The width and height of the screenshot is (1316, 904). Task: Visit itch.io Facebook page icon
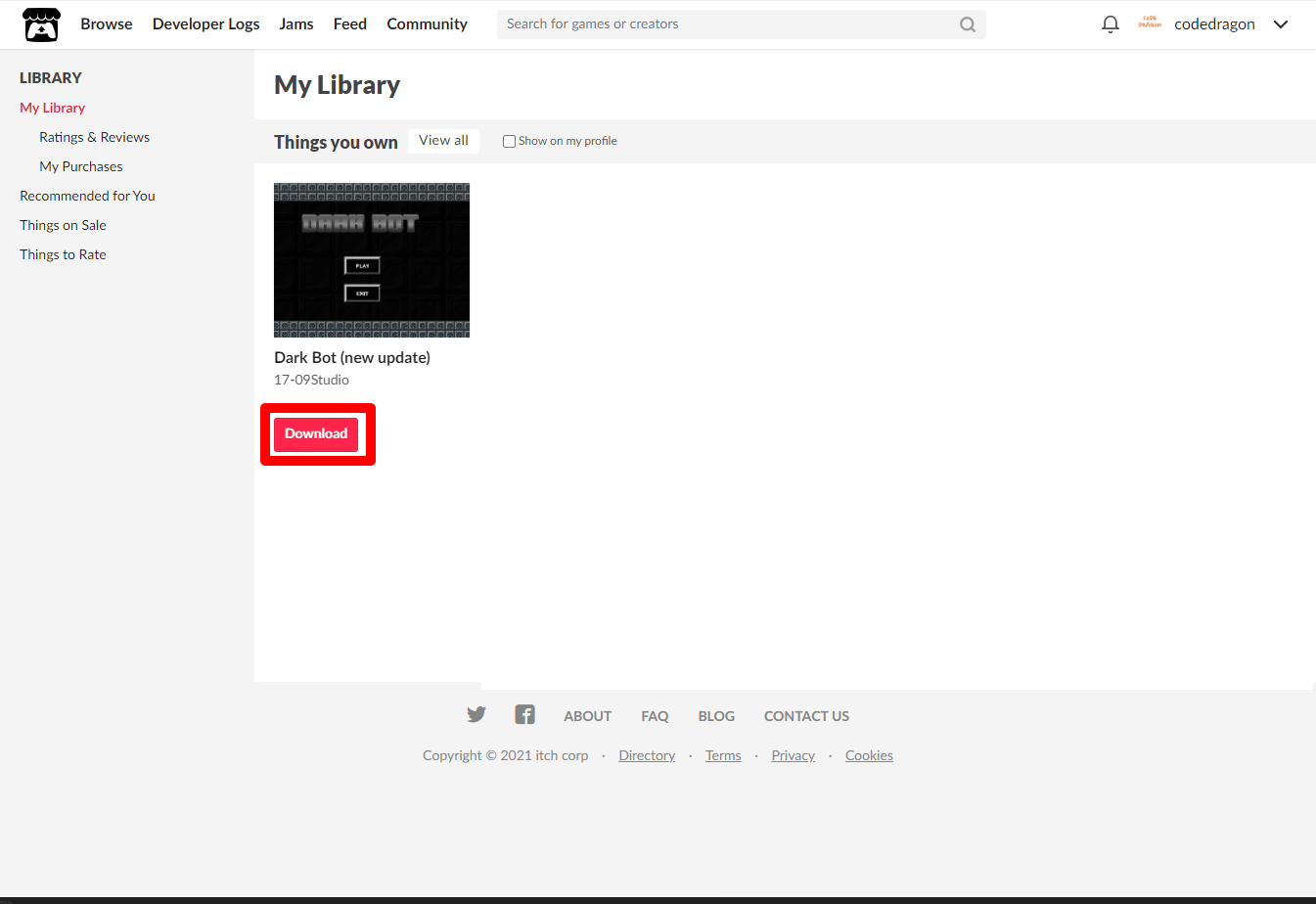click(x=525, y=714)
